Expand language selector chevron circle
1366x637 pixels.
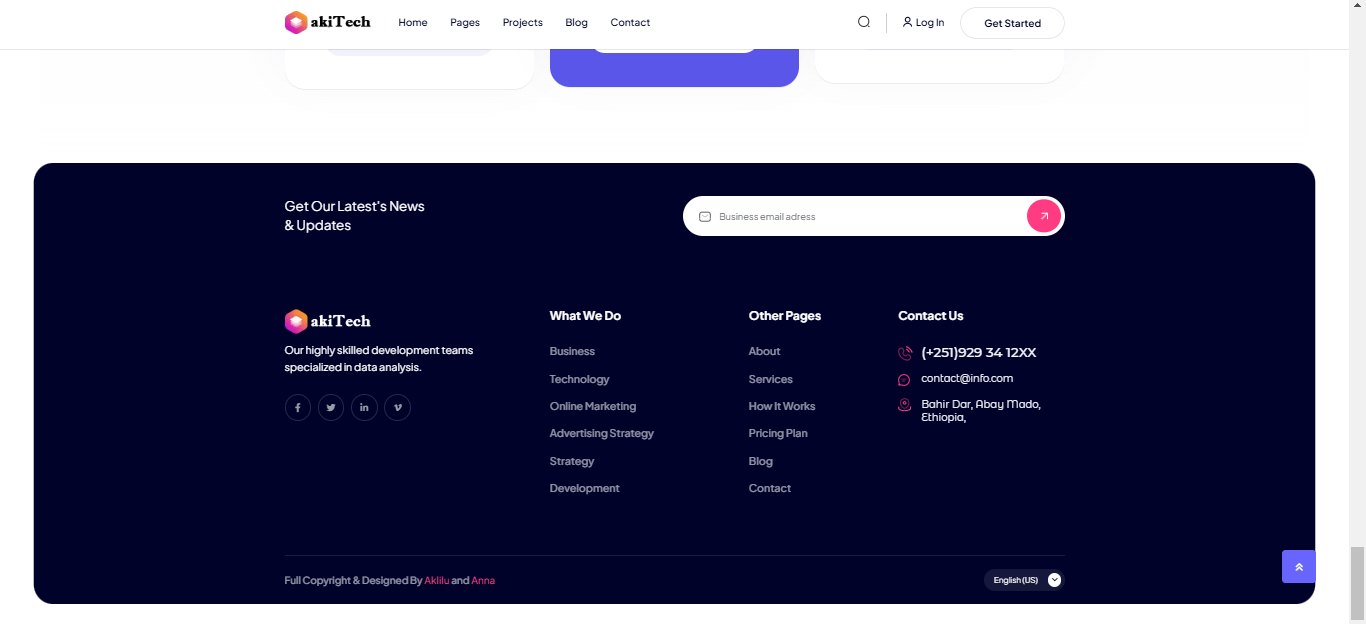pos(1054,580)
